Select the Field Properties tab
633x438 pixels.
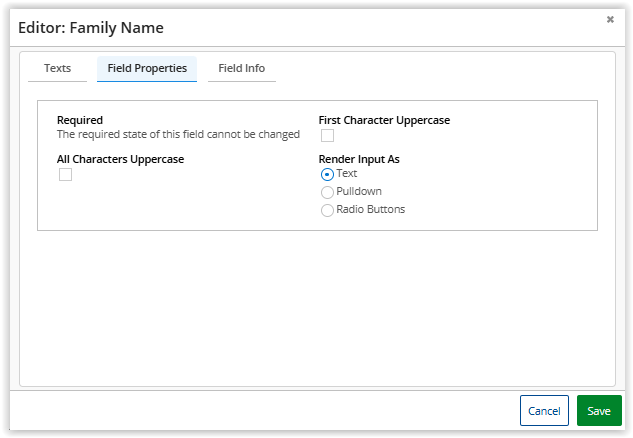[x=147, y=69]
